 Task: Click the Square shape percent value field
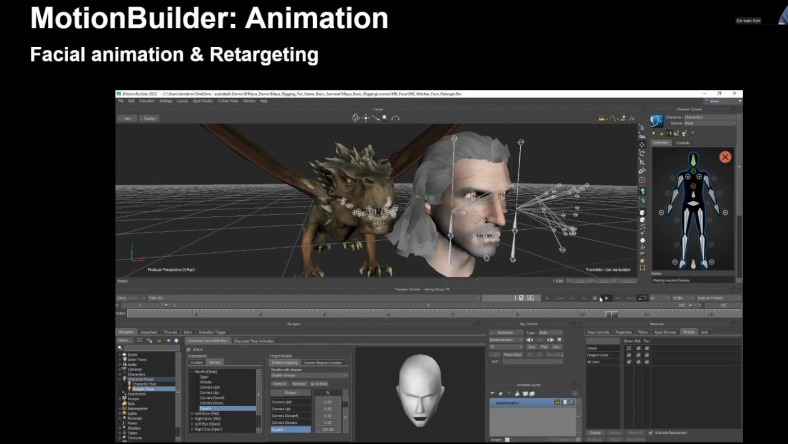point(328,429)
